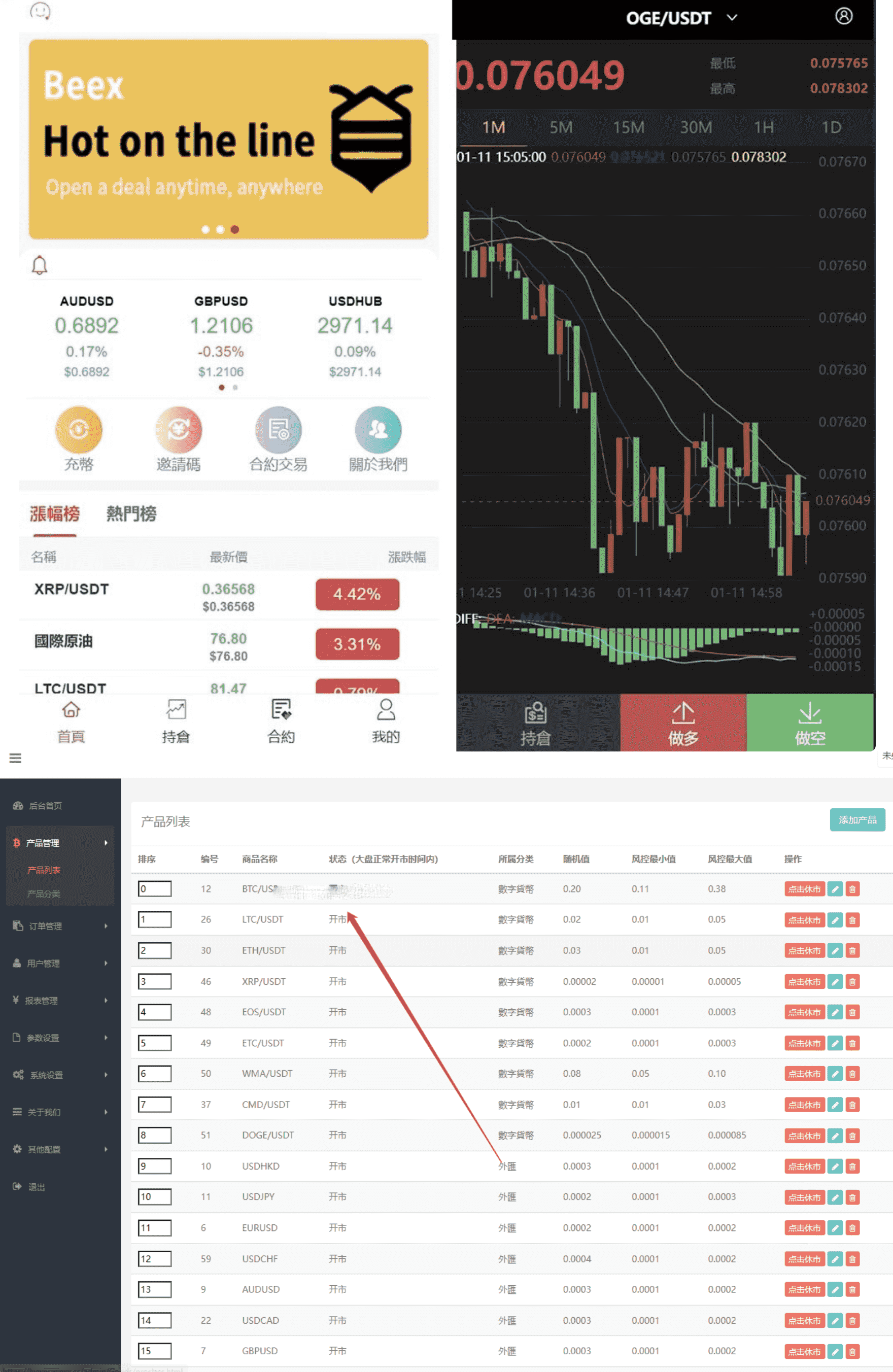This screenshot has width=893, height=1372.
Task: Select the 15M chart interval tab
Action: click(628, 127)
